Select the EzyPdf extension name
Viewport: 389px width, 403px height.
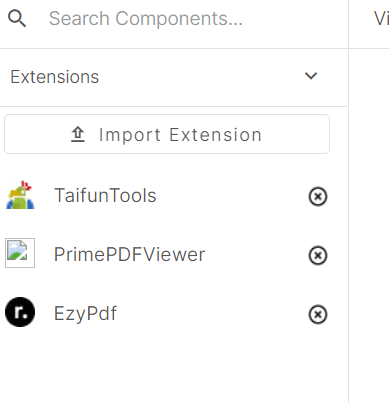[x=85, y=314]
